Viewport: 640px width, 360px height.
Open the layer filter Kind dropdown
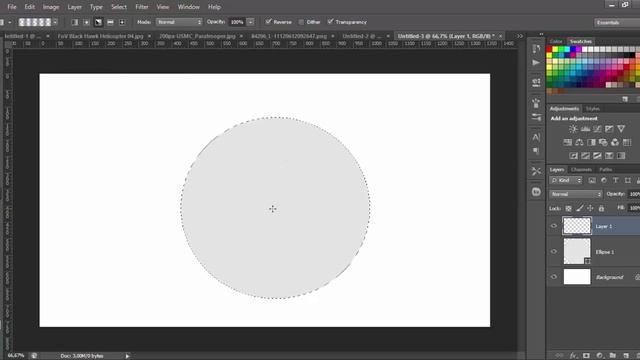point(566,180)
